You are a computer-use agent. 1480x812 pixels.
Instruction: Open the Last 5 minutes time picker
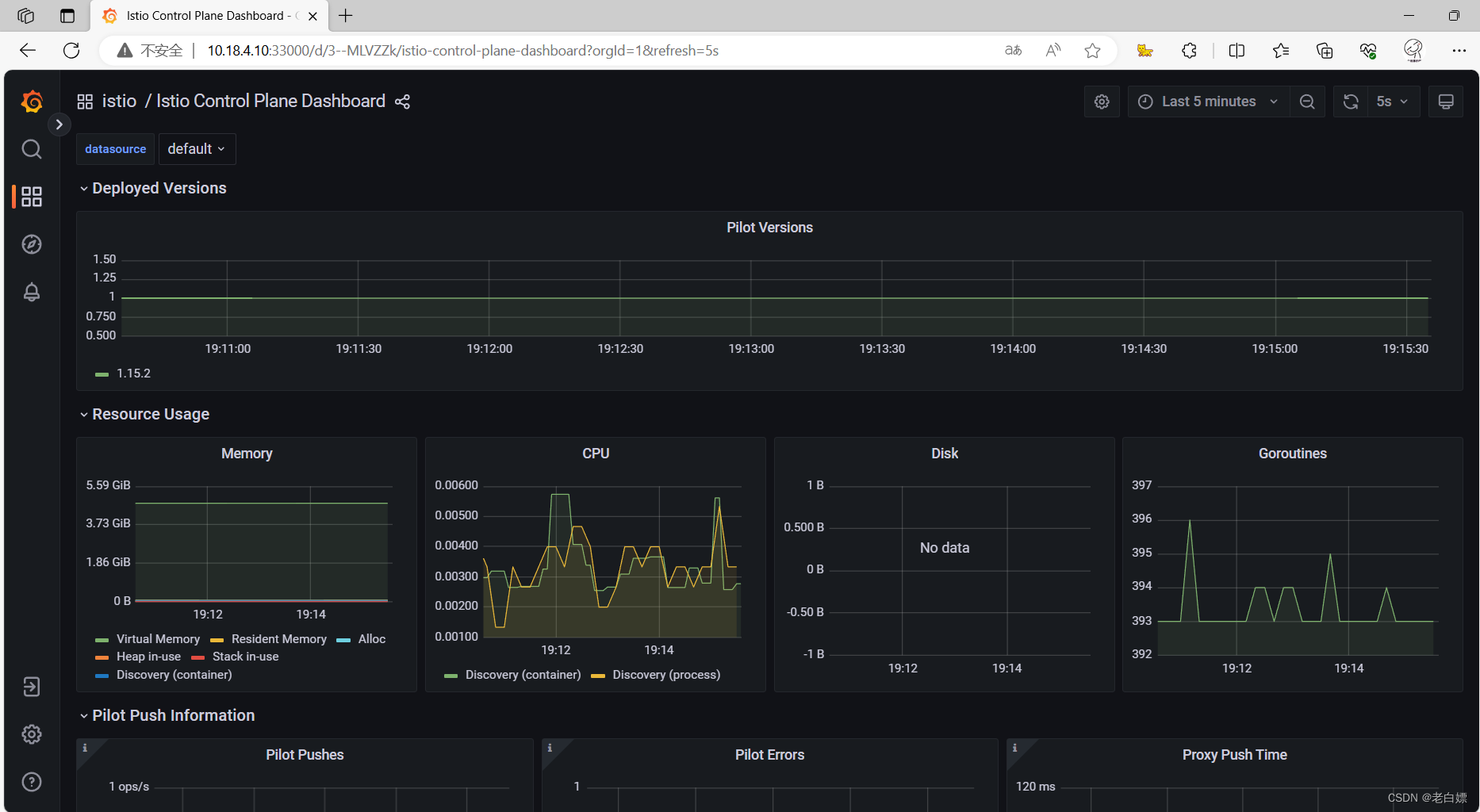[1208, 101]
